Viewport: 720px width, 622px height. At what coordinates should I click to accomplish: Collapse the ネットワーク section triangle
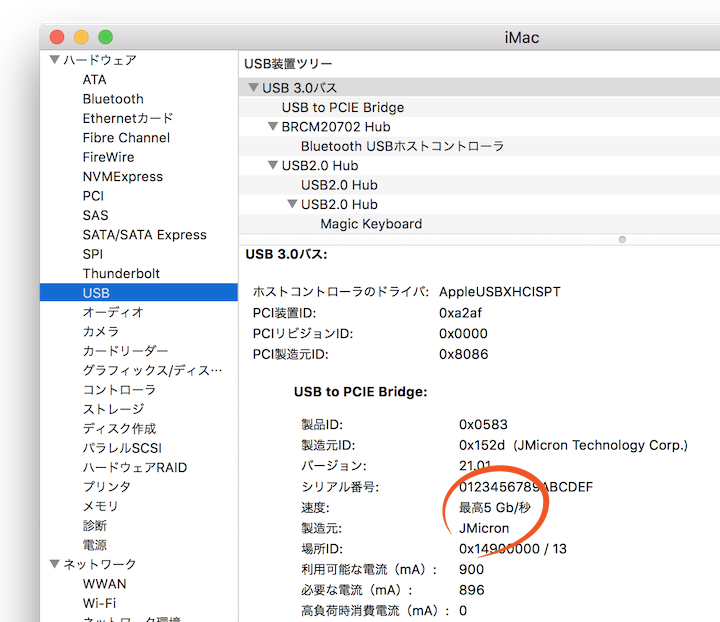[55, 564]
